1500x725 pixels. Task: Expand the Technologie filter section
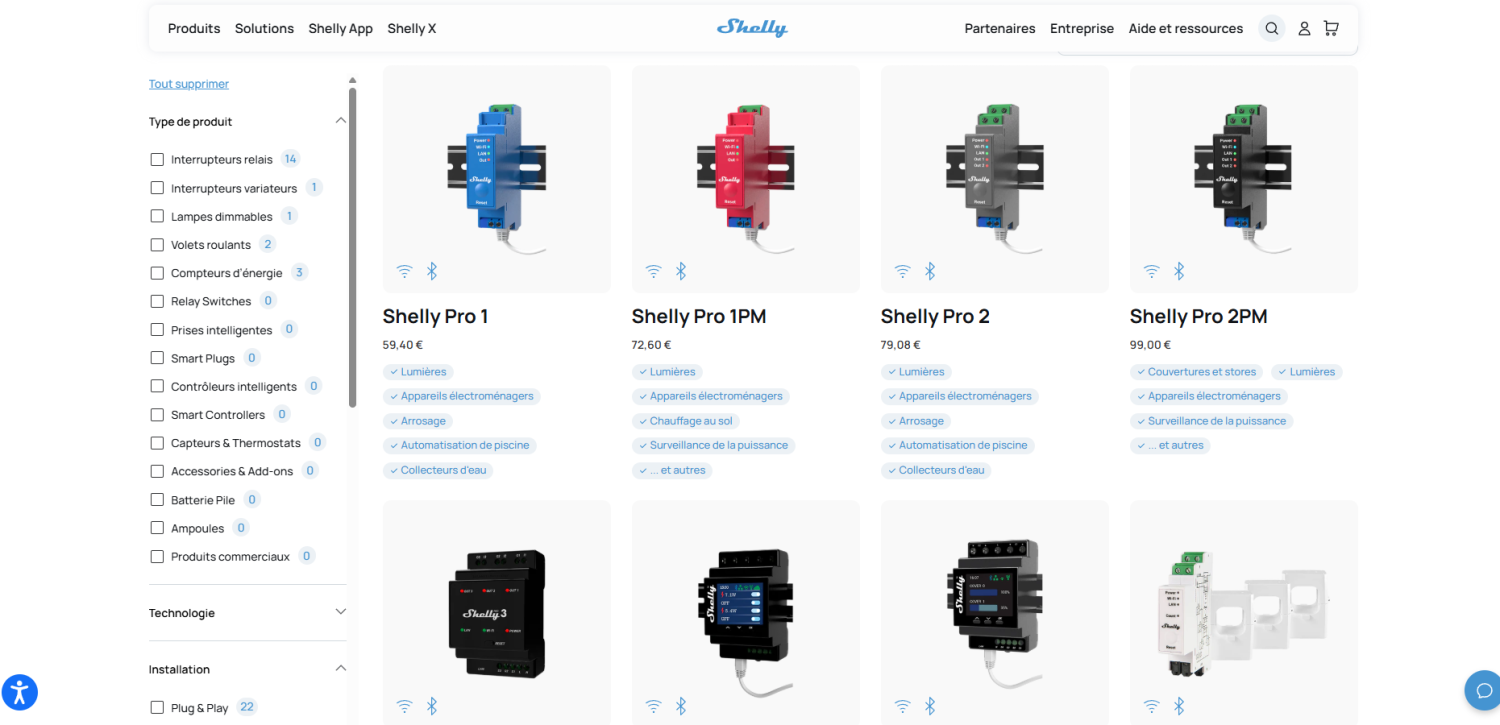coord(340,612)
